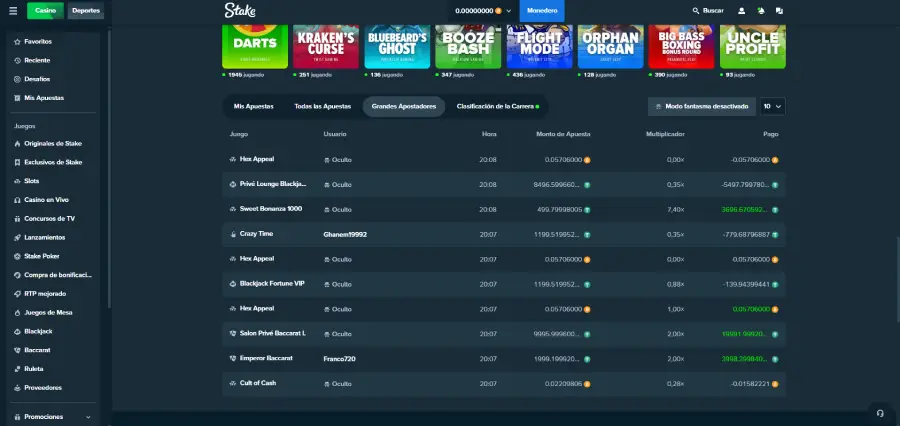Click the Salon Privé Baccarat game name
900x426 pixels.
273,334
